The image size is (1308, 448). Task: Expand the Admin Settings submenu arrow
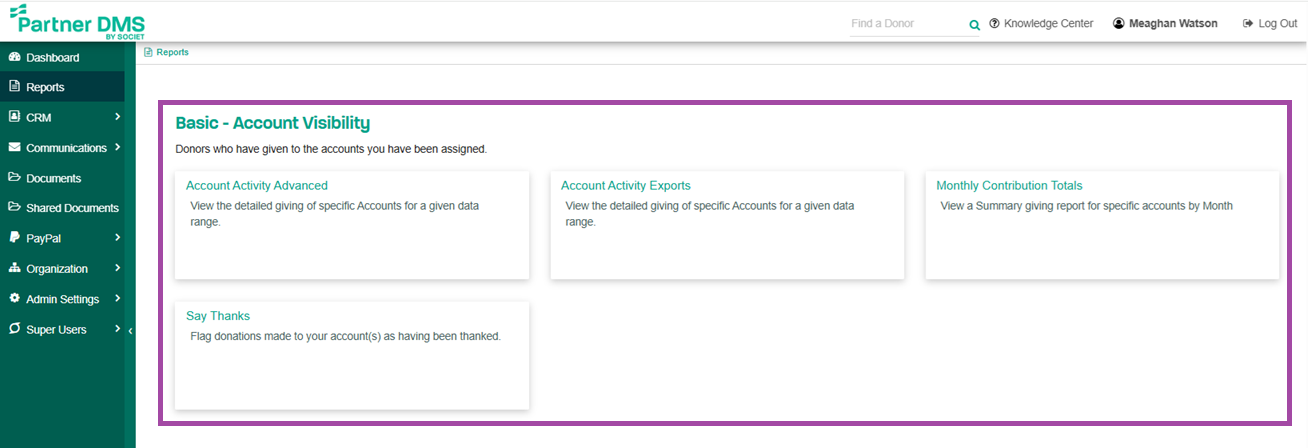(117, 299)
